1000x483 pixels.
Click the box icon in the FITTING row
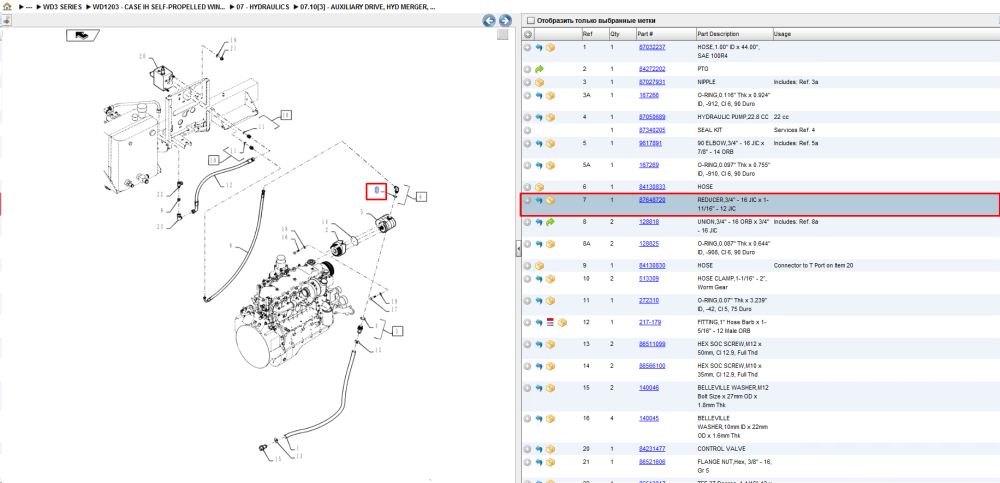click(x=562, y=323)
